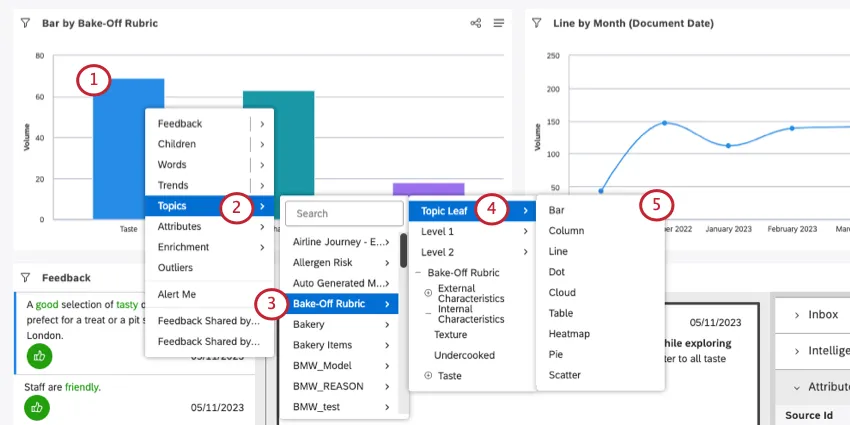Click Alert Me in context menu
This screenshot has width=850, height=425.
(x=177, y=294)
